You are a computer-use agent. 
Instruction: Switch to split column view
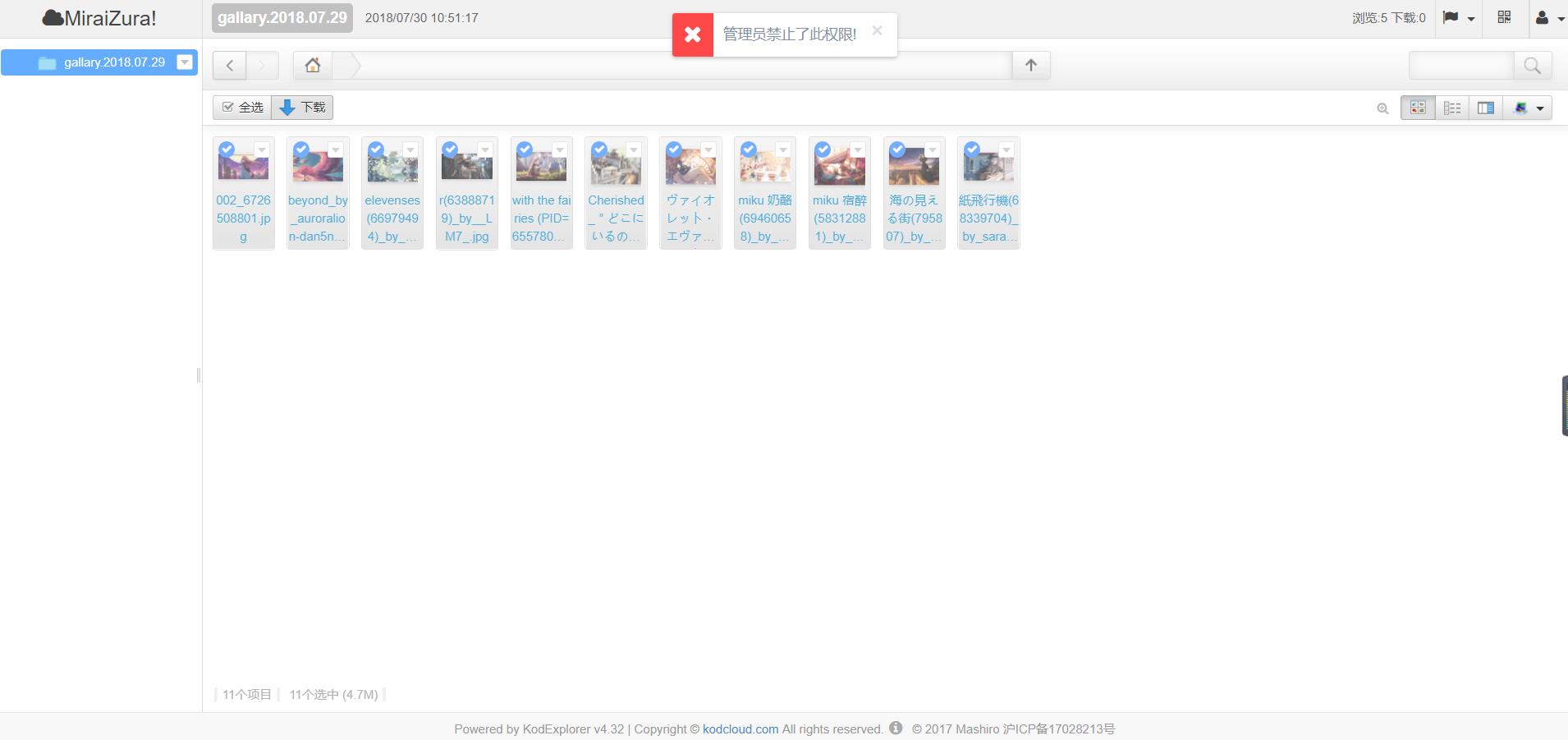(x=1486, y=108)
